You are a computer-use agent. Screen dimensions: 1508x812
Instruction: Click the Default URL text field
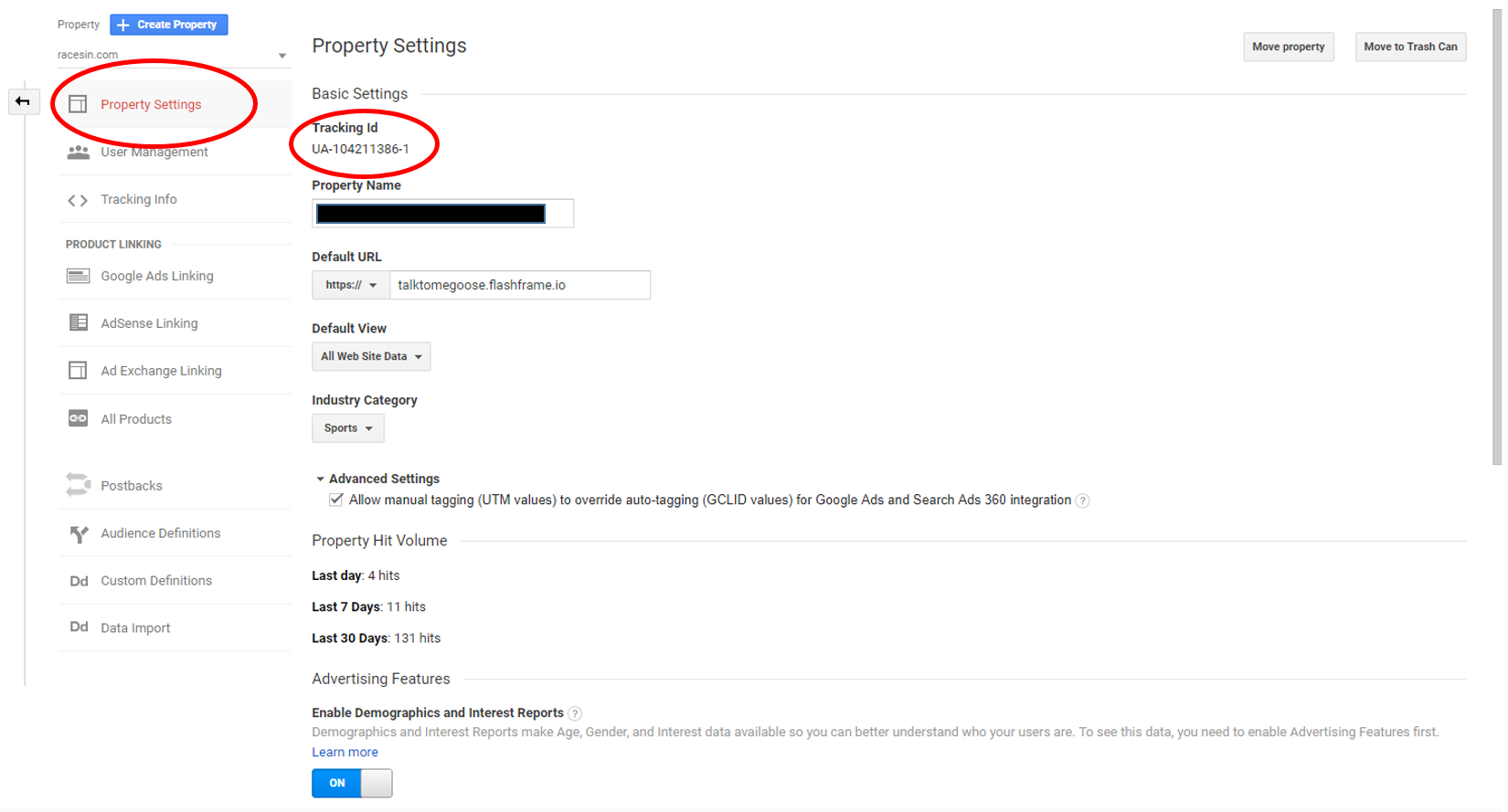[x=519, y=285]
